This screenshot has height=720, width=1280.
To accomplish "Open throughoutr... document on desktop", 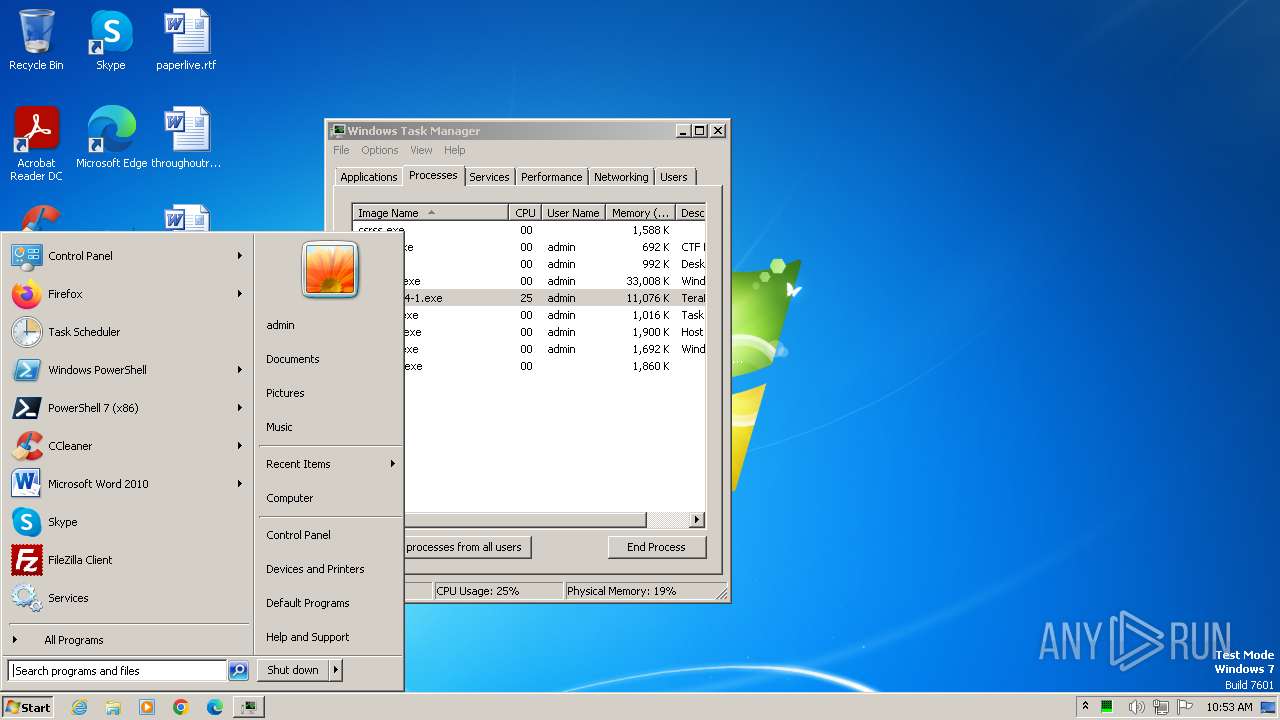I will (x=186, y=138).
